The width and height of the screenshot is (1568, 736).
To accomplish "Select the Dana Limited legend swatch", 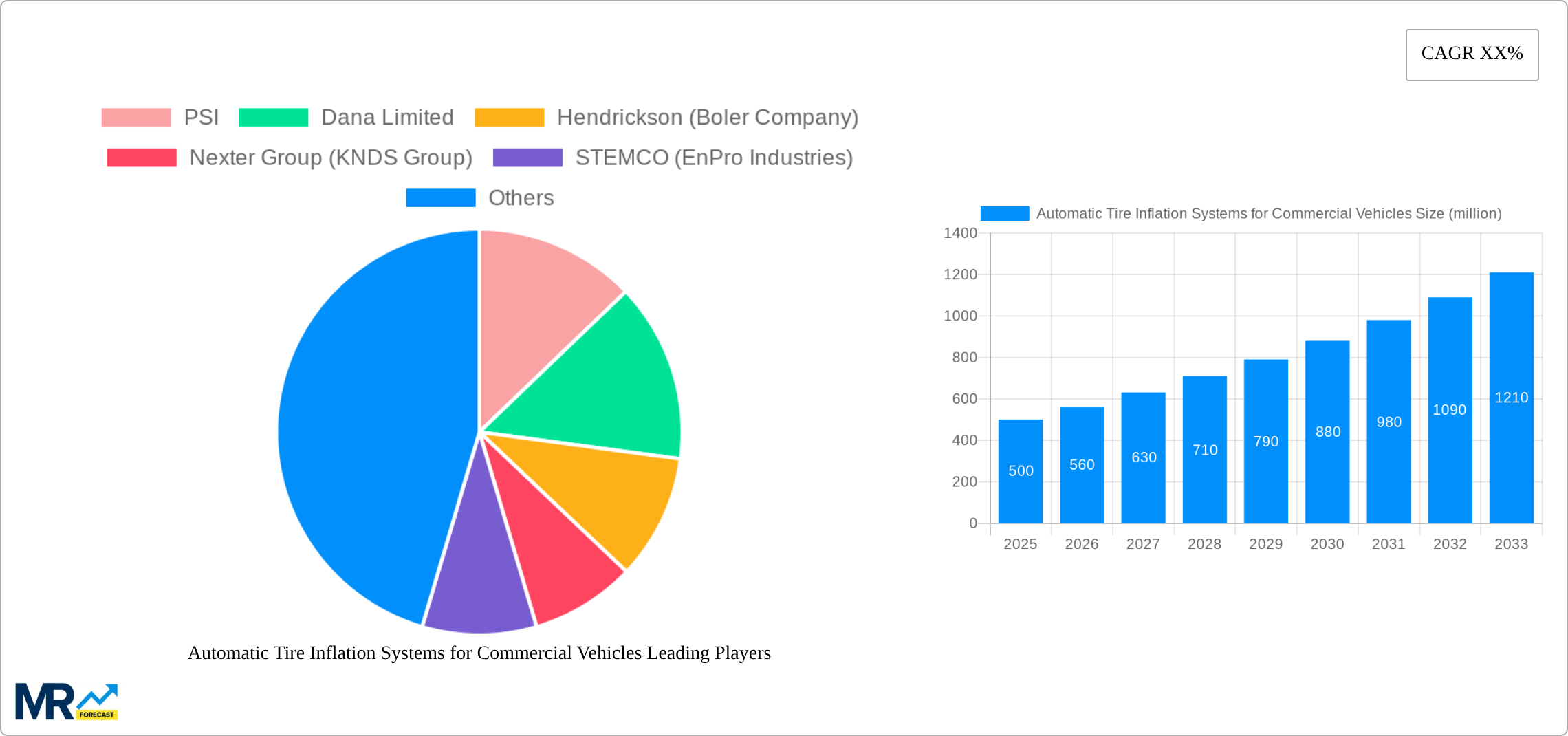I will click(274, 116).
